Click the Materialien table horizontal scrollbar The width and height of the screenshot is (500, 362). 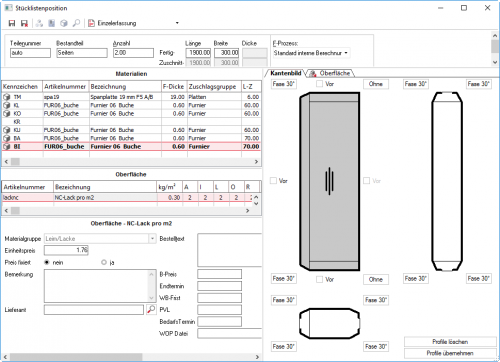coord(131,162)
